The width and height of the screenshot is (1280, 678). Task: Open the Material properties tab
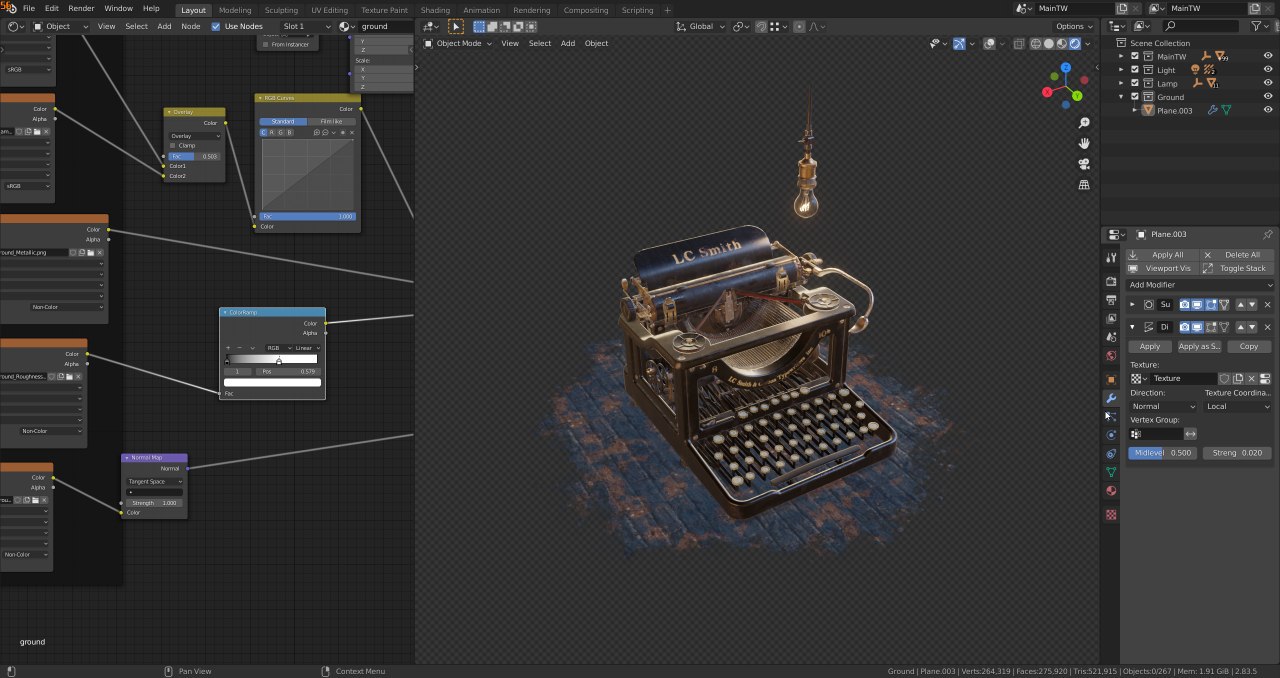(1111, 491)
